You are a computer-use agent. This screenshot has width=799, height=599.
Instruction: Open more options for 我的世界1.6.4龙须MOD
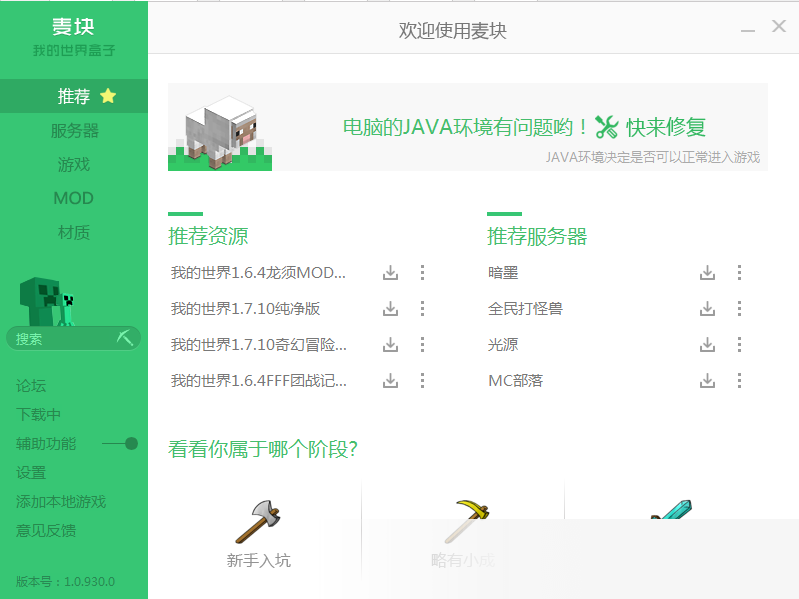coord(422,273)
